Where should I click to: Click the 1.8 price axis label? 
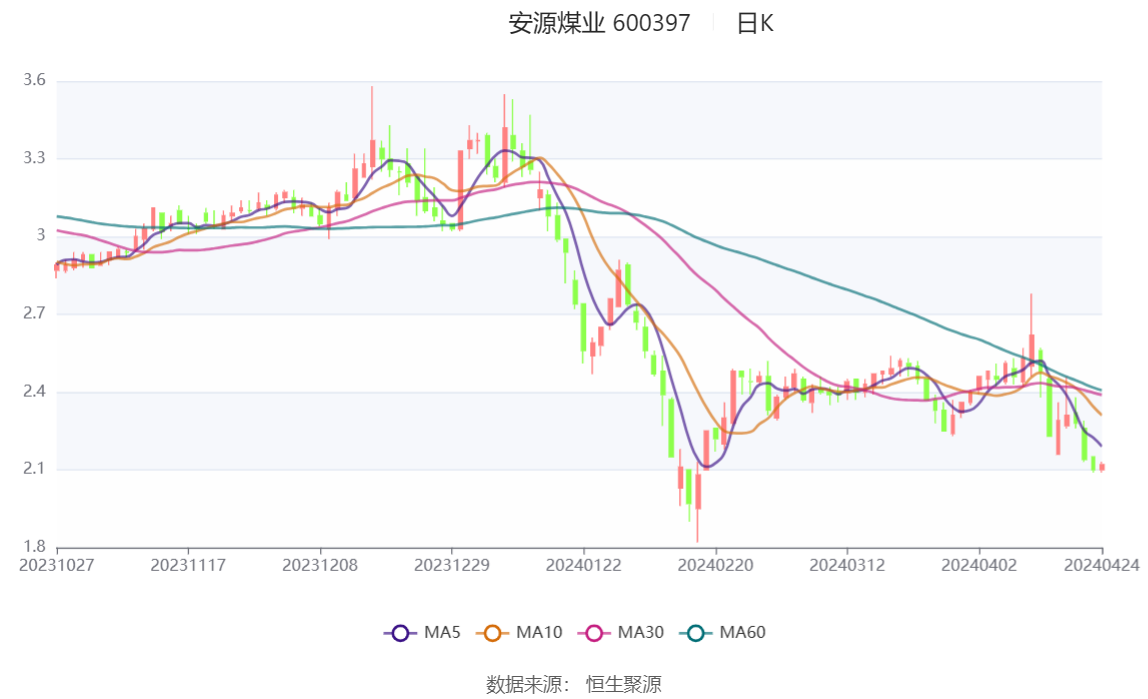coord(35,547)
